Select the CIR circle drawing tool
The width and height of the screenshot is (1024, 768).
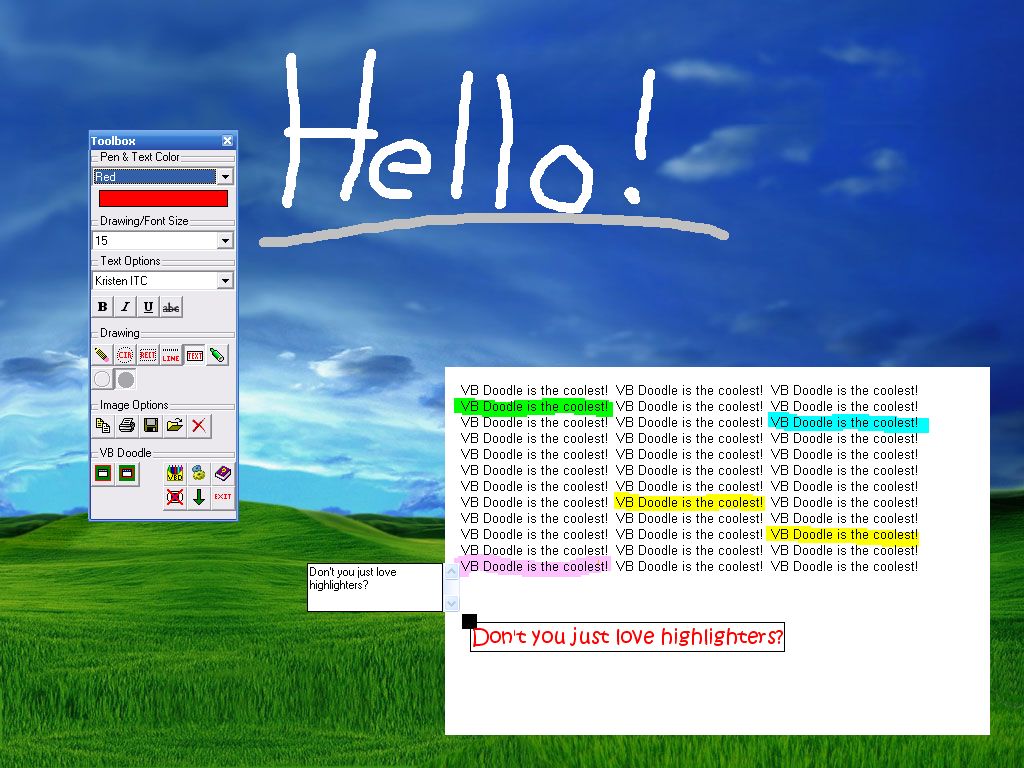(125, 355)
